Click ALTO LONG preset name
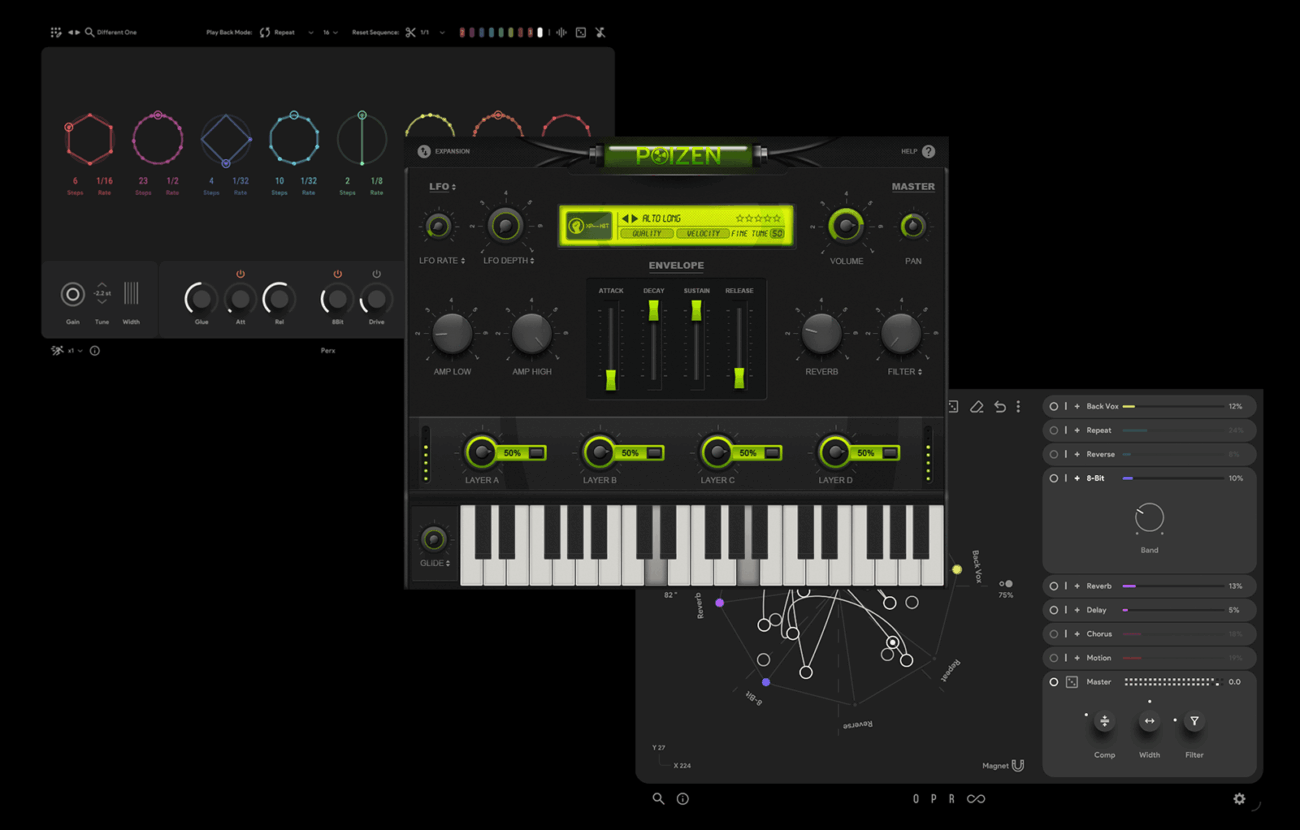This screenshot has width=1300, height=830. click(x=661, y=218)
